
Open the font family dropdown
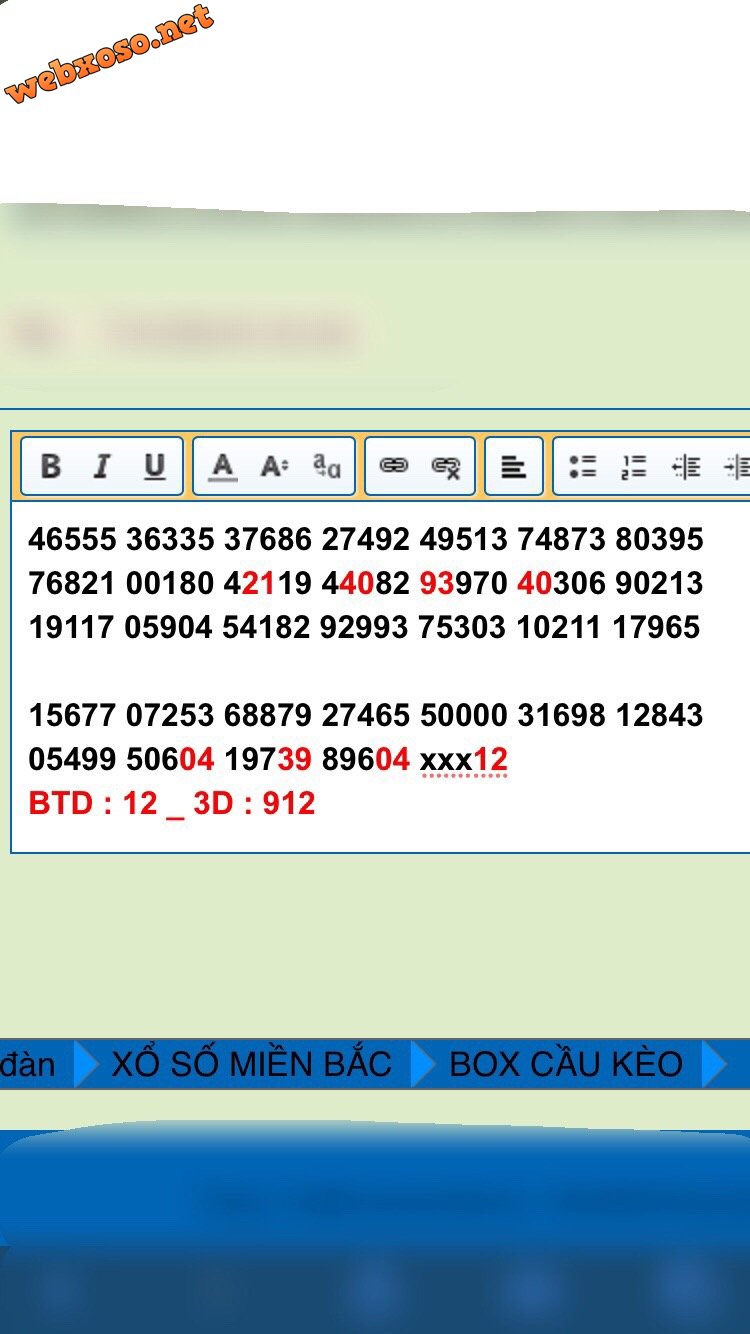pyautogui.click(x=326, y=466)
